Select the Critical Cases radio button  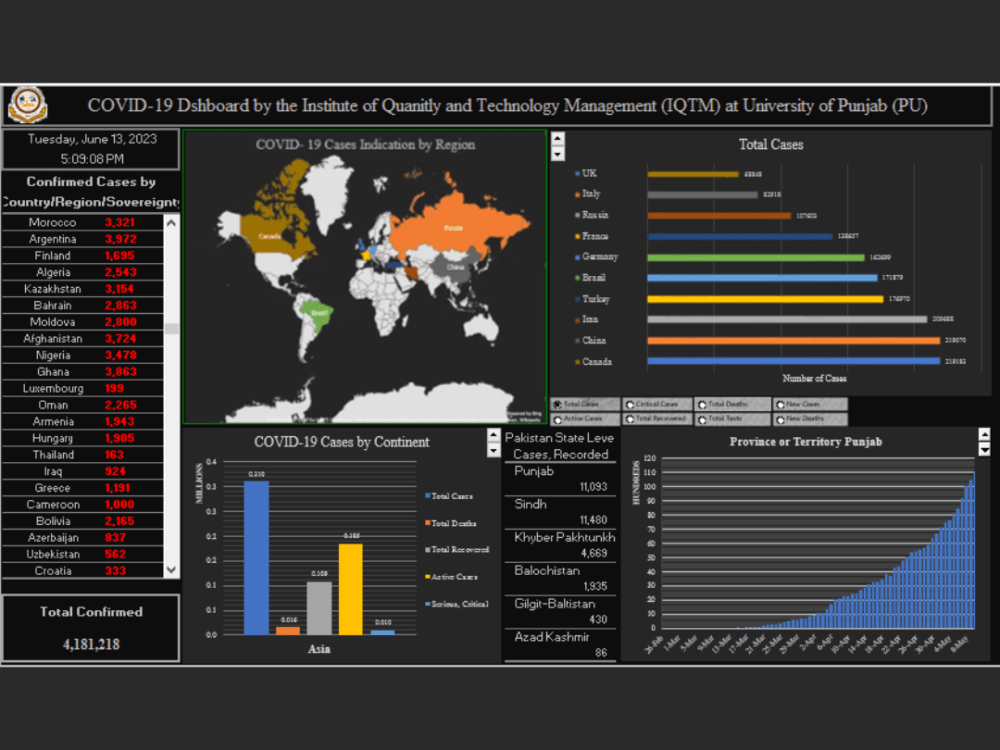tap(630, 404)
